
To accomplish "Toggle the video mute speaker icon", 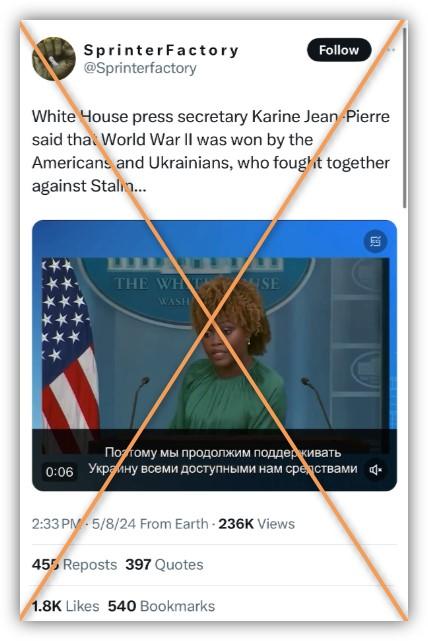I will coord(375,470).
